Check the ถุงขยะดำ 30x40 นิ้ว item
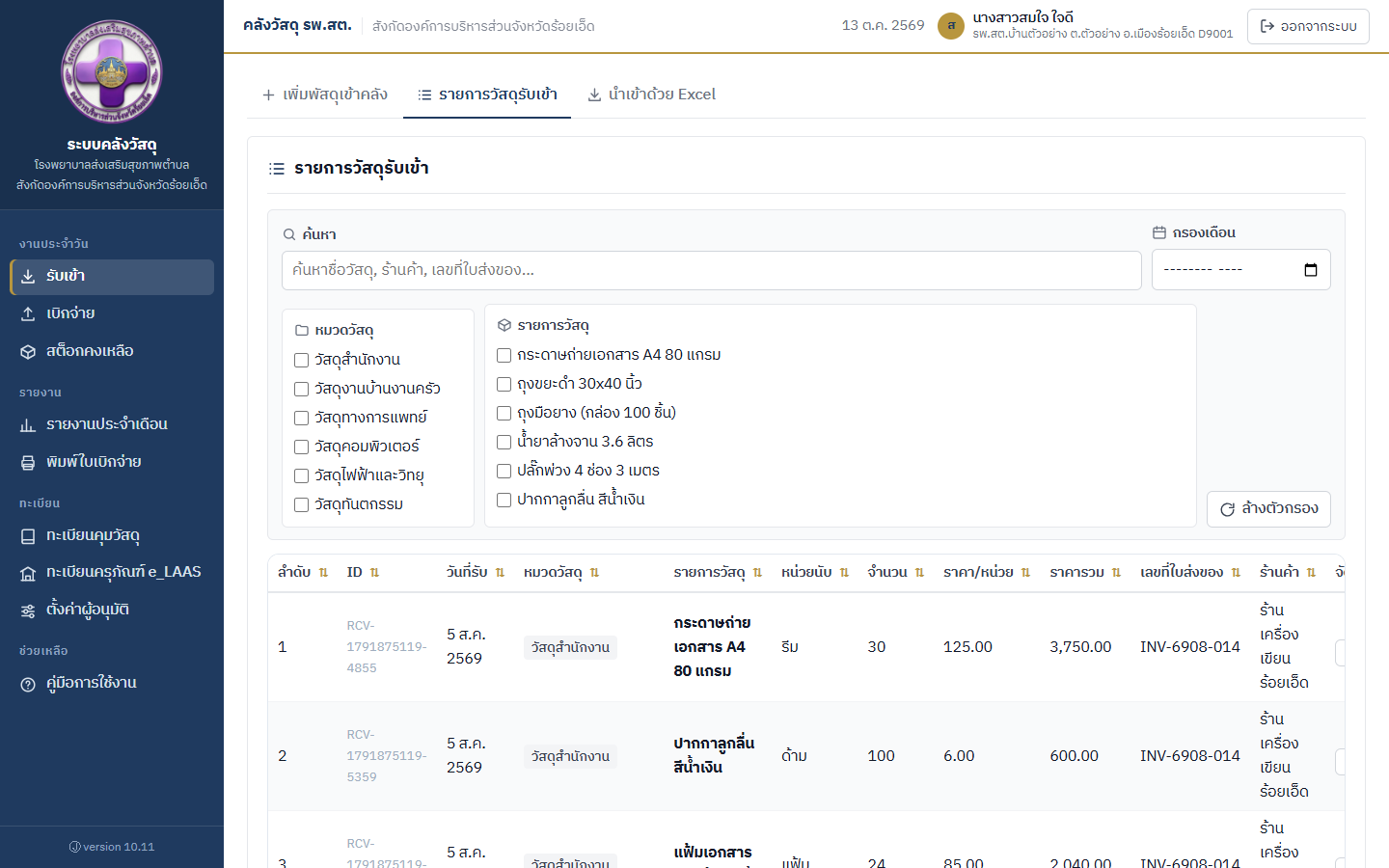The height and width of the screenshot is (868, 1389). pyautogui.click(x=504, y=385)
